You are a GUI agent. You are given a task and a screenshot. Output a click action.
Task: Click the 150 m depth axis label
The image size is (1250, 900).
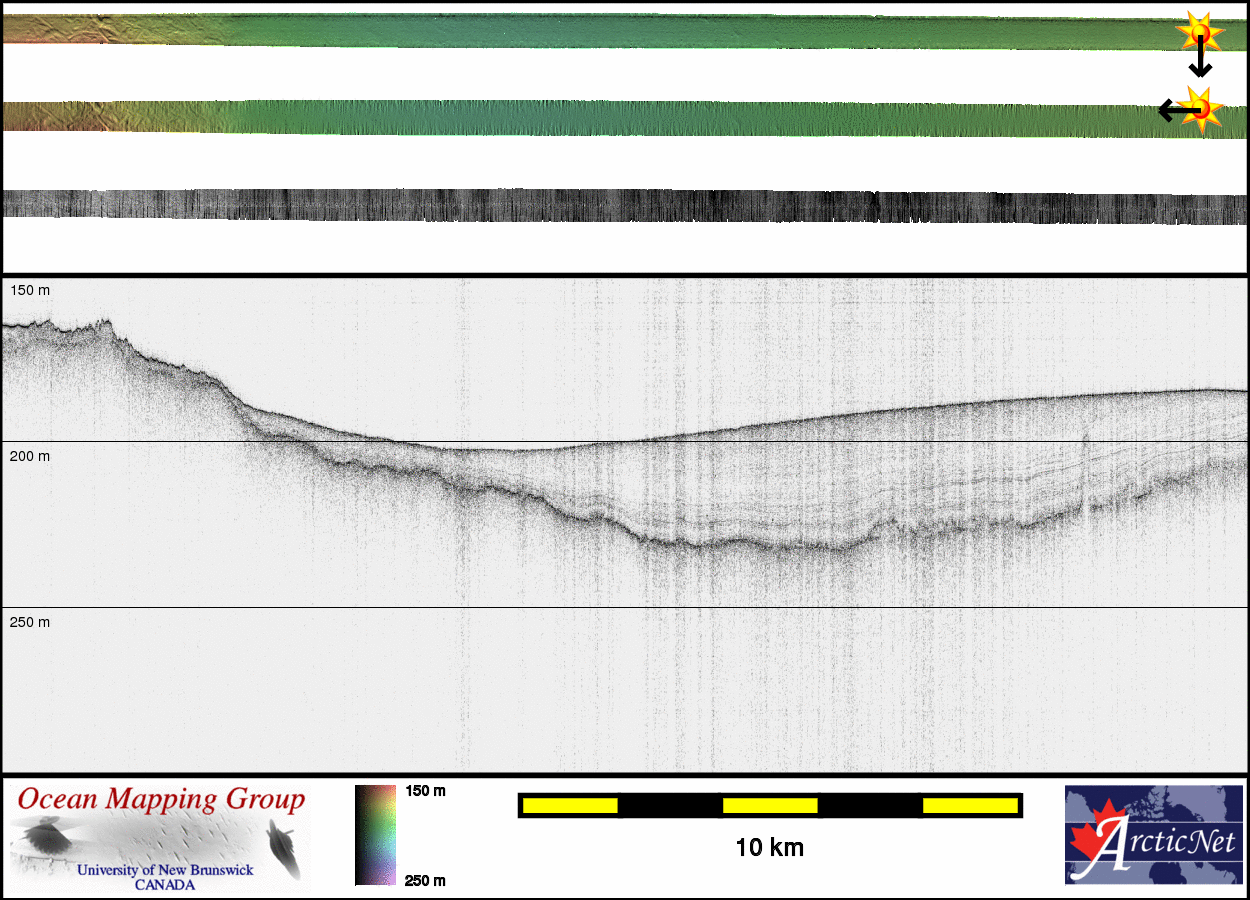30,290
